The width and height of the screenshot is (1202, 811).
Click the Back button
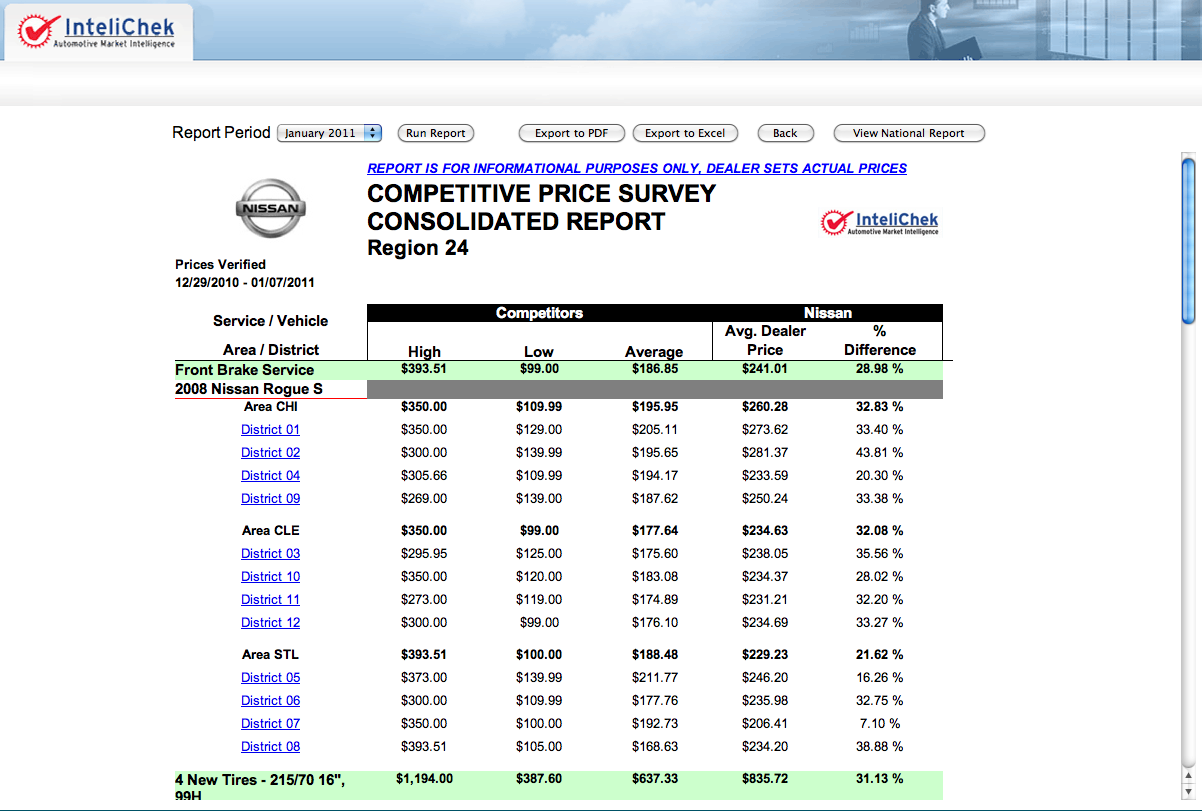pyautogui.click(x=785, y=133)
